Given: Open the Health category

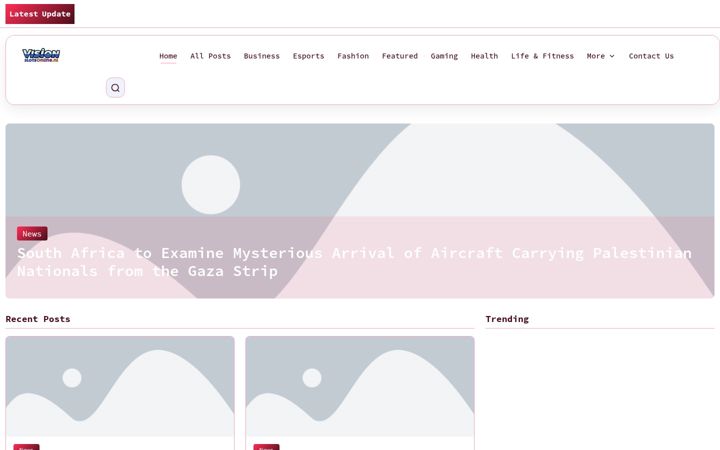Looking at the screenshot, I should click(x=484, y=56).
